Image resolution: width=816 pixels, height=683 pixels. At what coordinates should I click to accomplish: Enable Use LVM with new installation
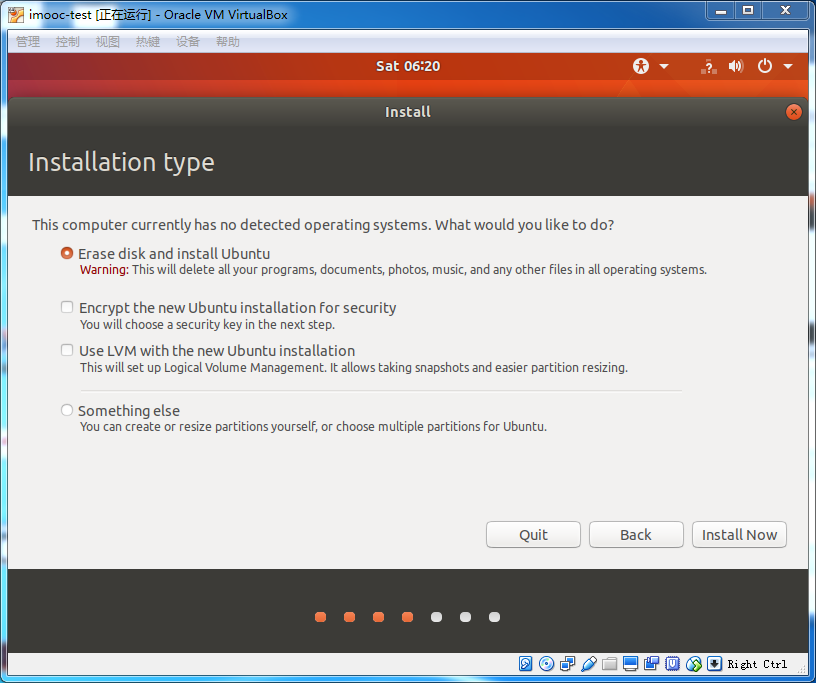tap(67, 350)
